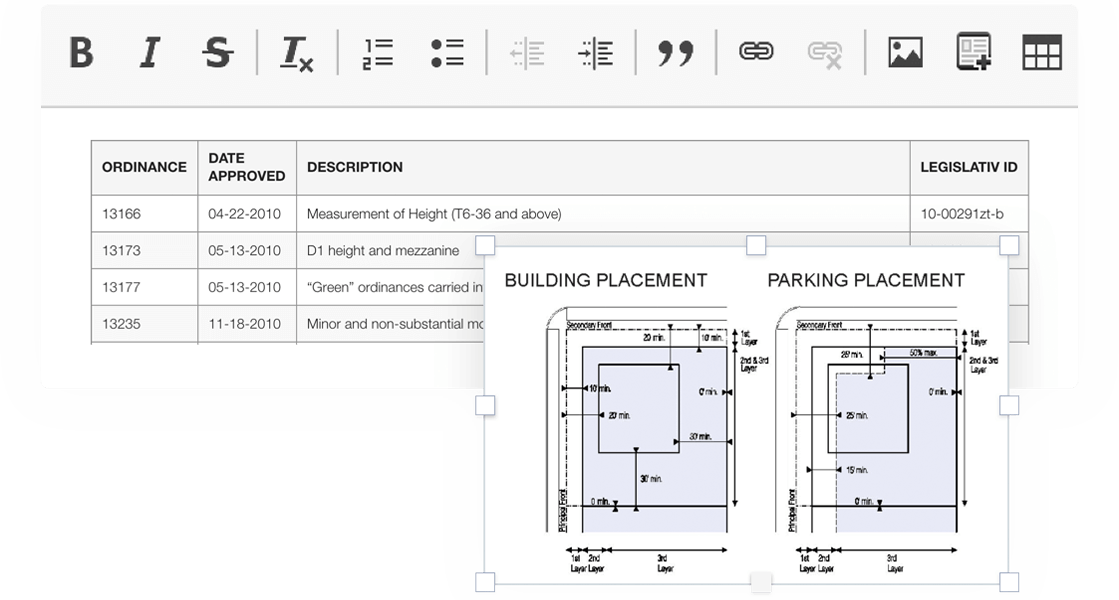Insert a block quote
This screenshot has height=600, width=1119.
[x=675, y=54]
